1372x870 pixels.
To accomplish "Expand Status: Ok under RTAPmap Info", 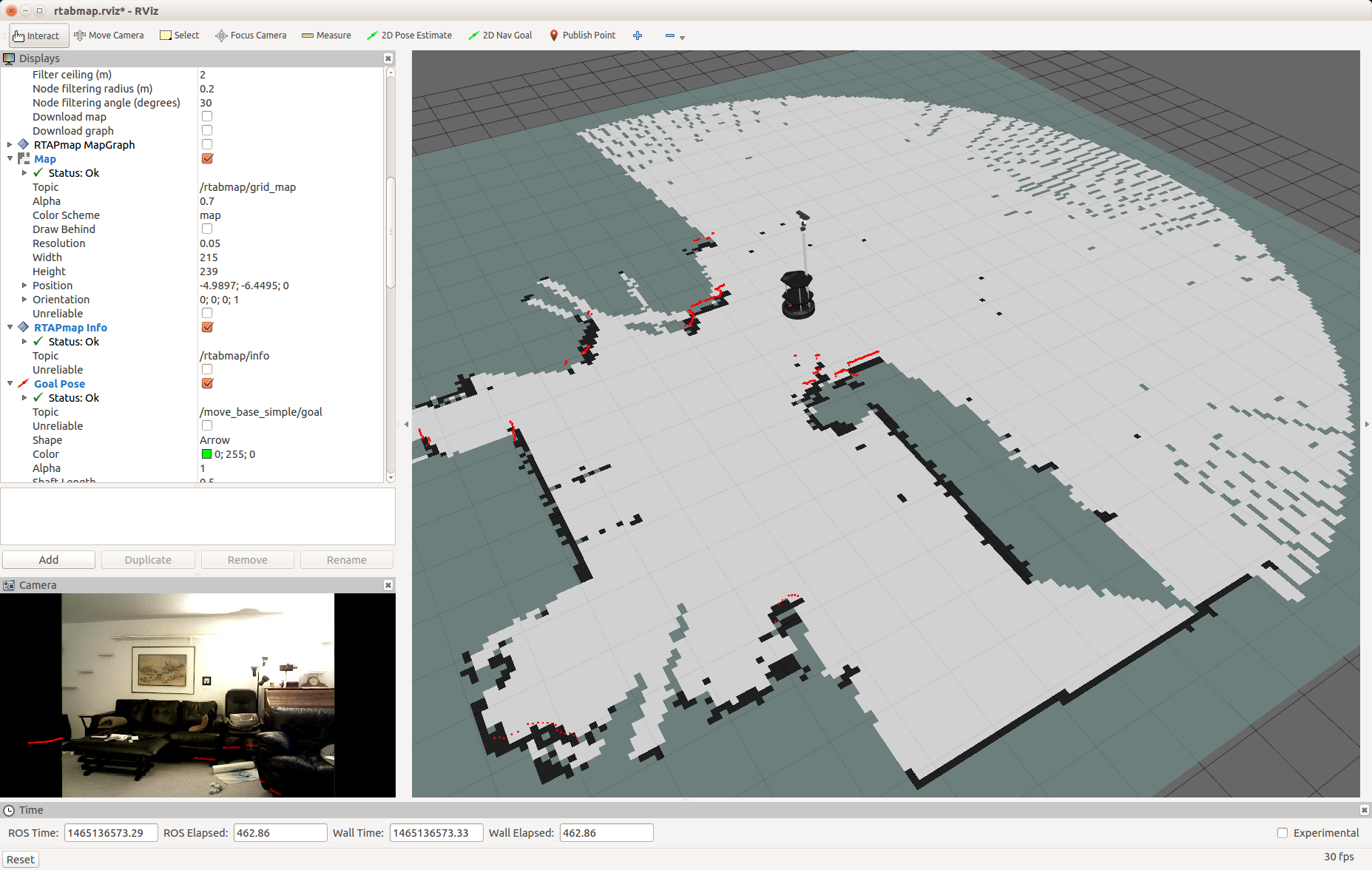I will coord(24,342).
